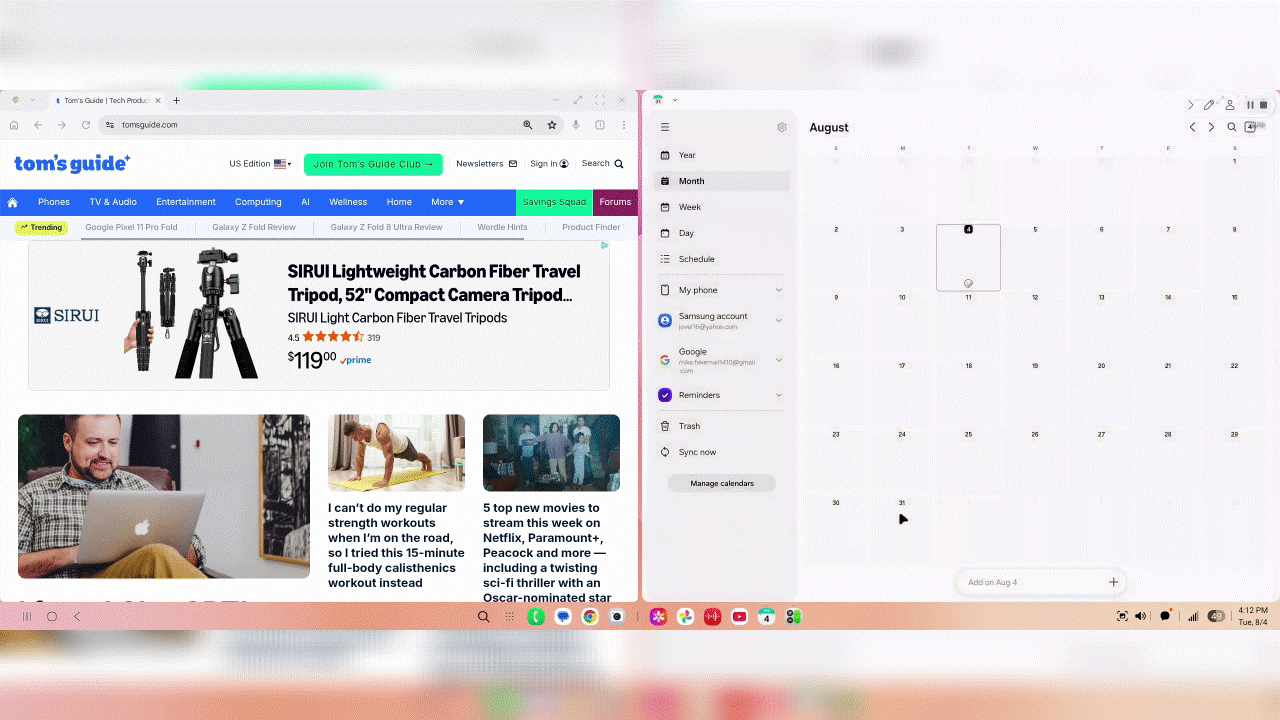Open taskbar search magnifier
1280x720 pixels.
(x=484, y=617)
